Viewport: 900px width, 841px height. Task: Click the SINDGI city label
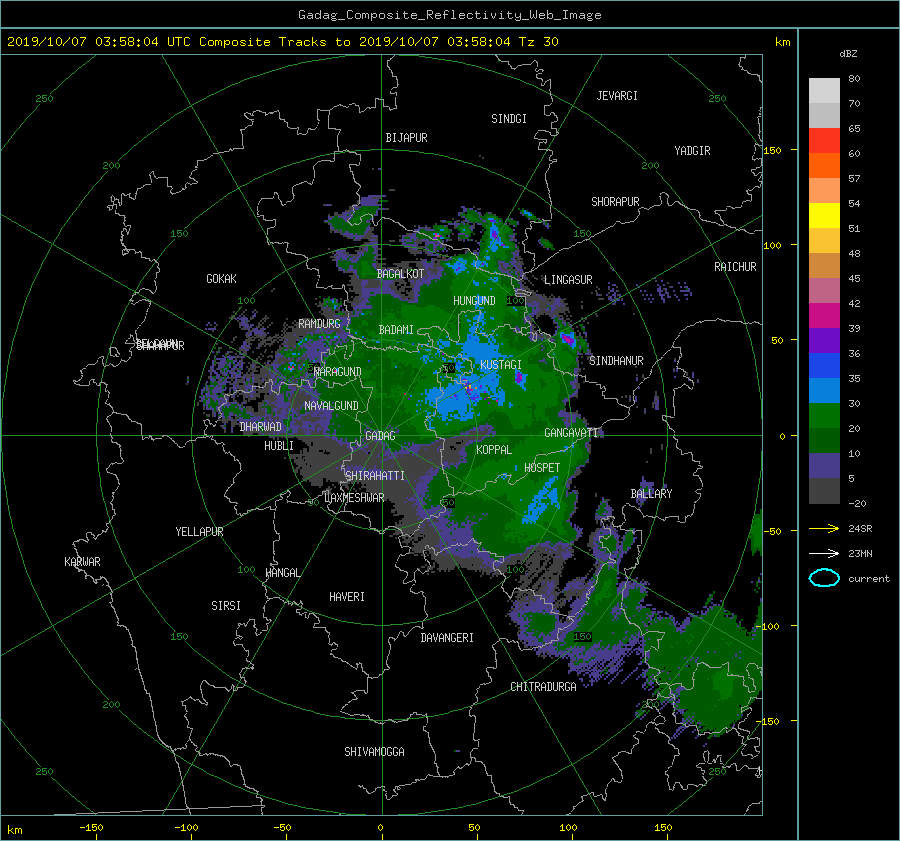coord(509,119)
